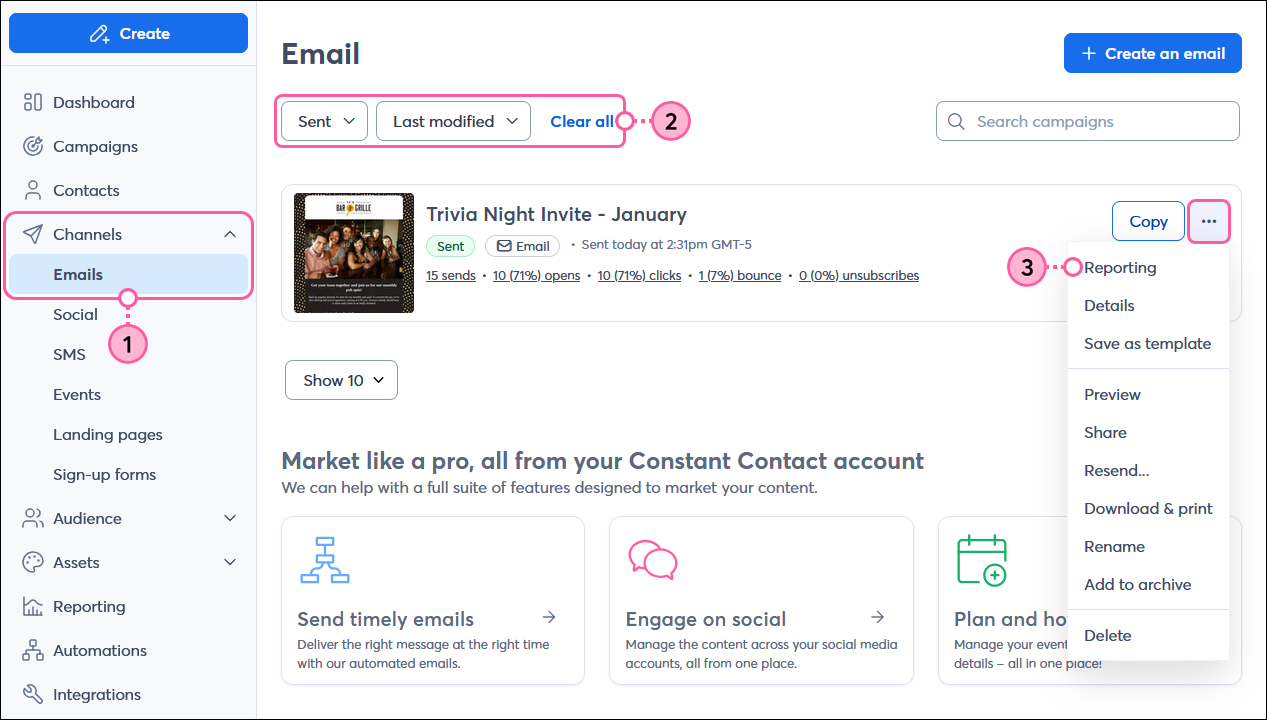Click the Channels megaphone icon

[x=33, y=234]
